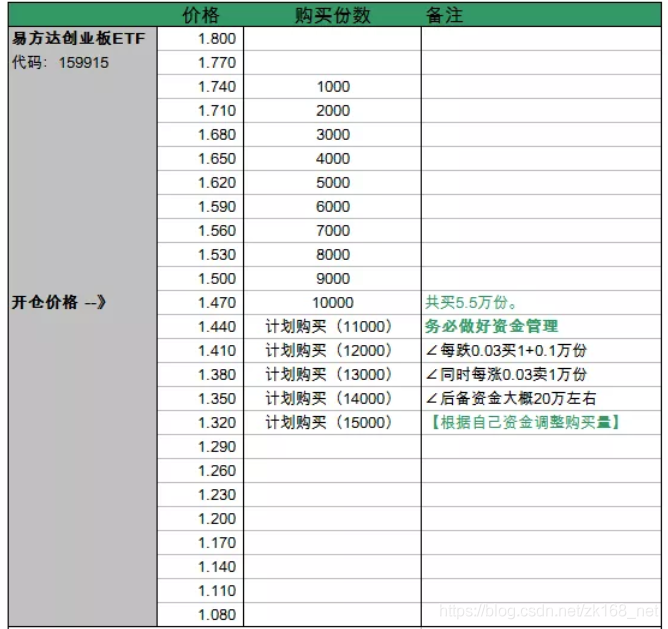Select price cell 1.500

tap(200, 279)
